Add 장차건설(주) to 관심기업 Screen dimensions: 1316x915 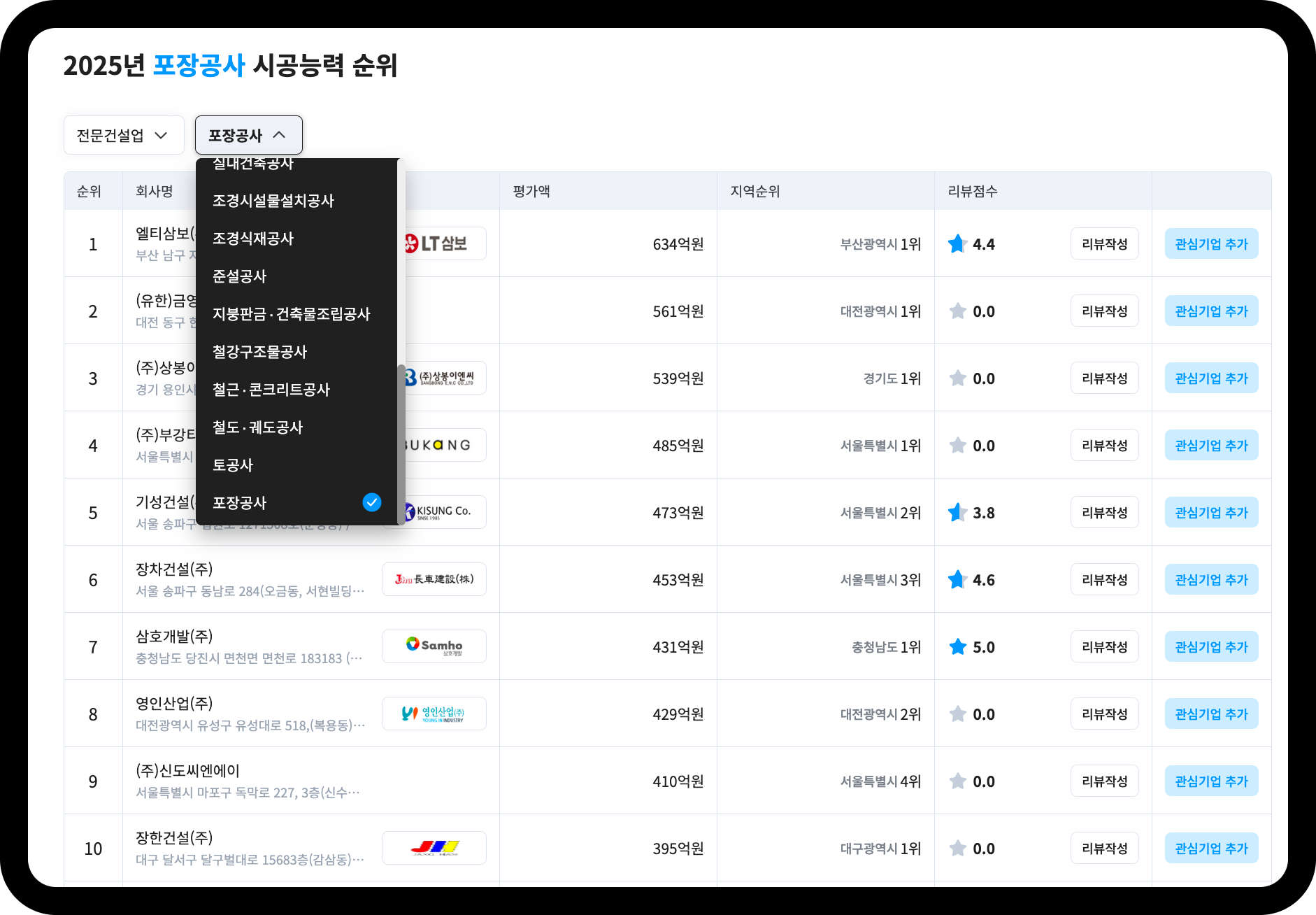click(x=1211, y=579)
